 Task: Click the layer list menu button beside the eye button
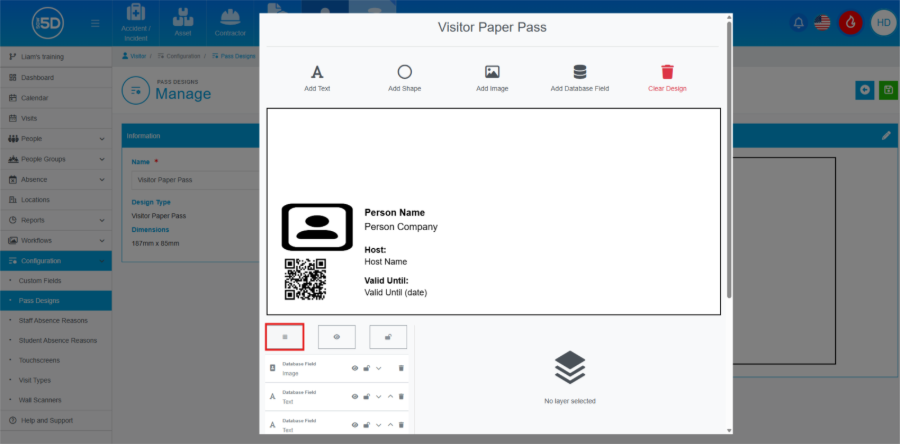(284, 337)
